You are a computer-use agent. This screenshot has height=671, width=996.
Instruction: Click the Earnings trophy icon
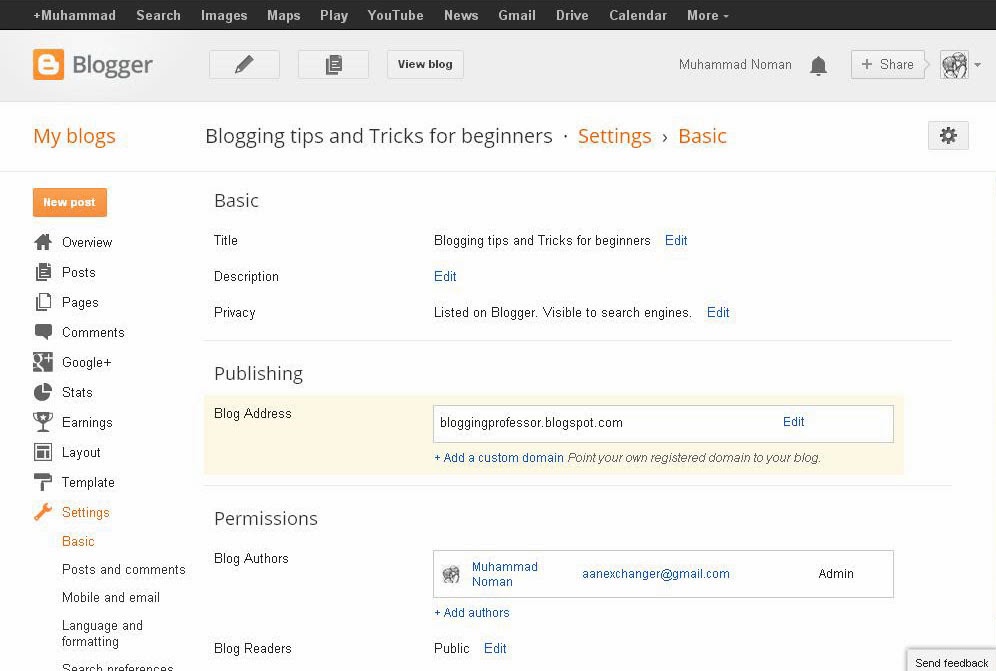click(x=43, y=422)
